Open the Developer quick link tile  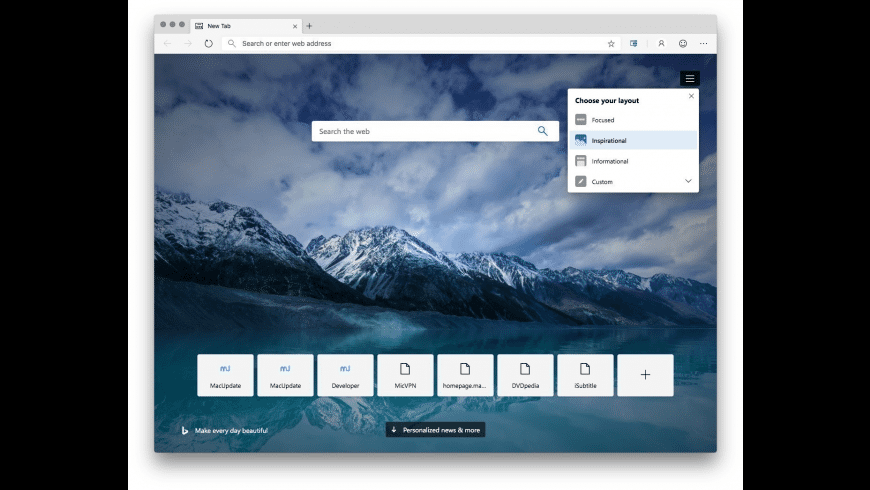(345, 375)
